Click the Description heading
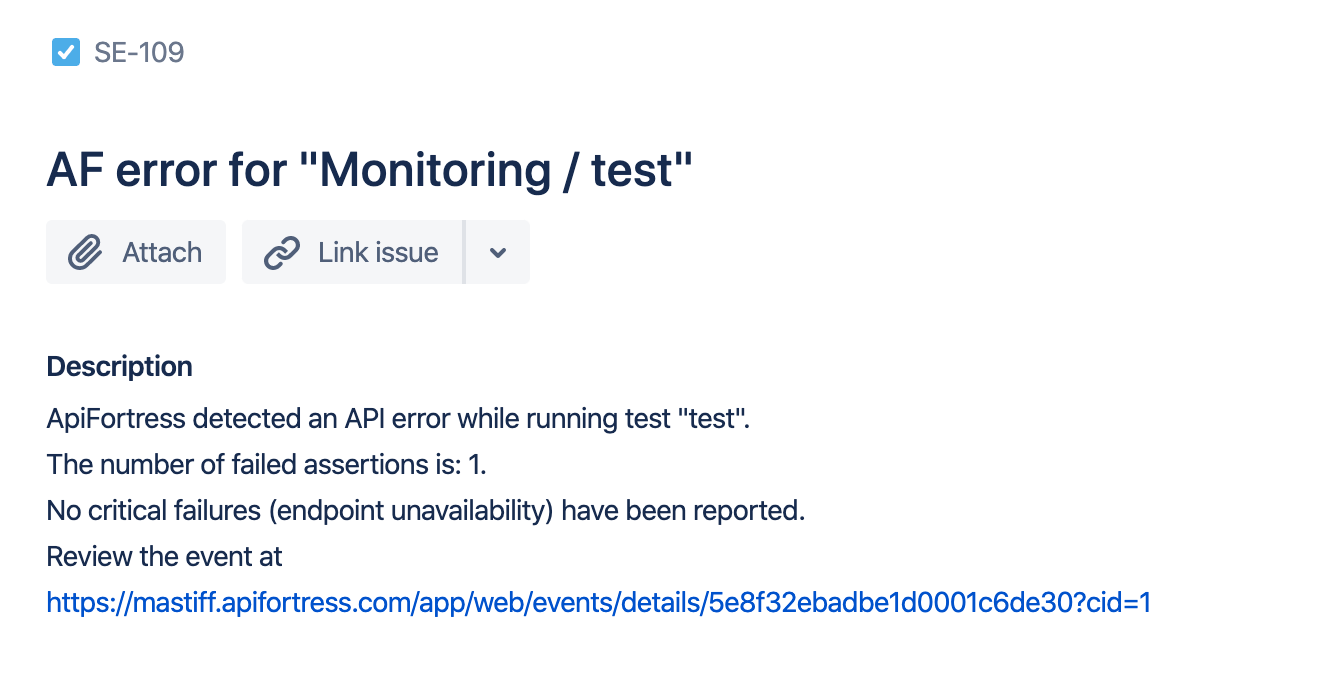 coord(119,367)
